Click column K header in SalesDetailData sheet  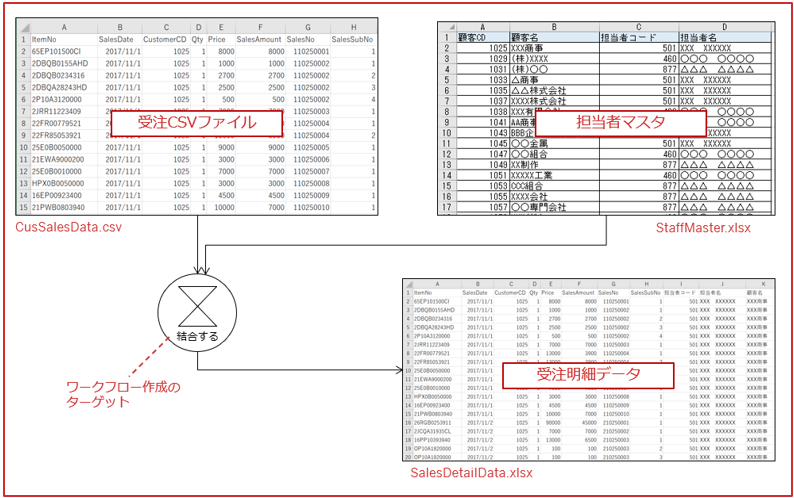[x=763, y=284]
